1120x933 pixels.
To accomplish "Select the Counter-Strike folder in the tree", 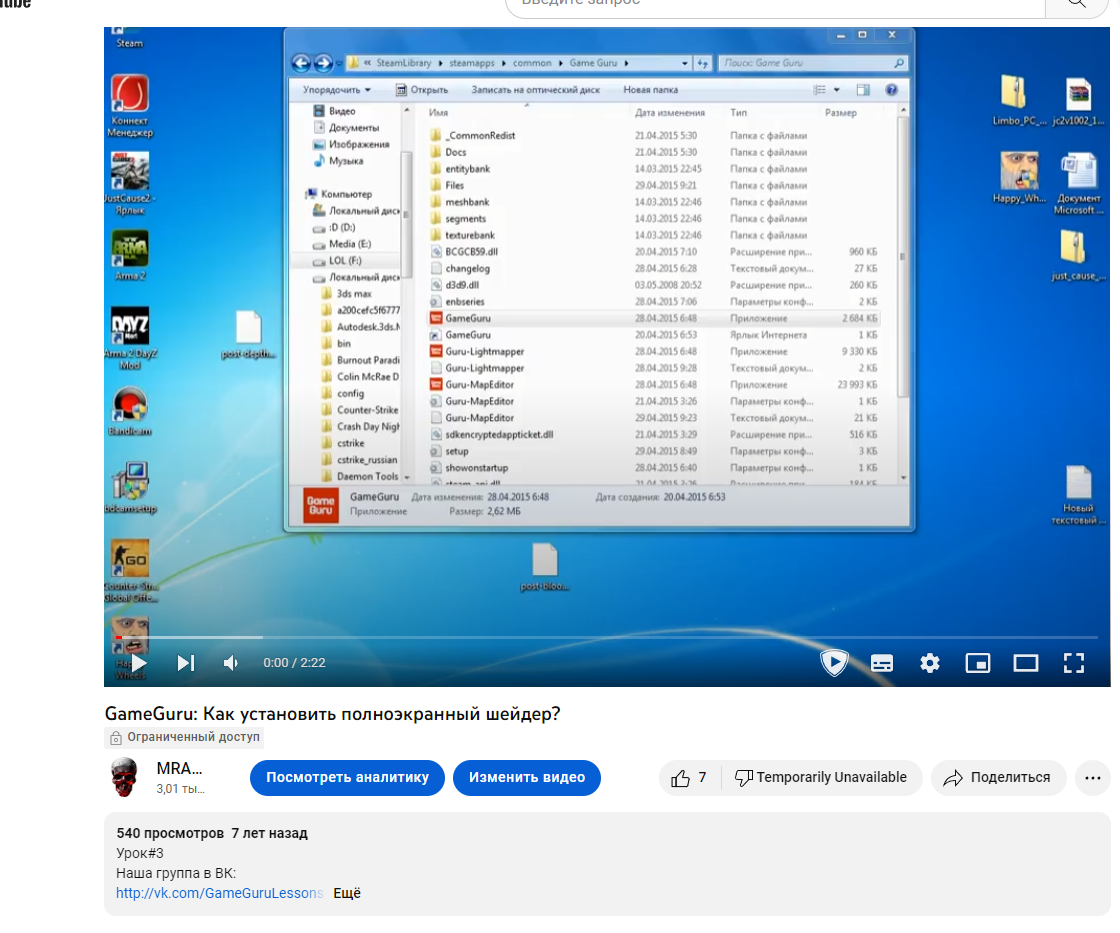I will point(361,410).
